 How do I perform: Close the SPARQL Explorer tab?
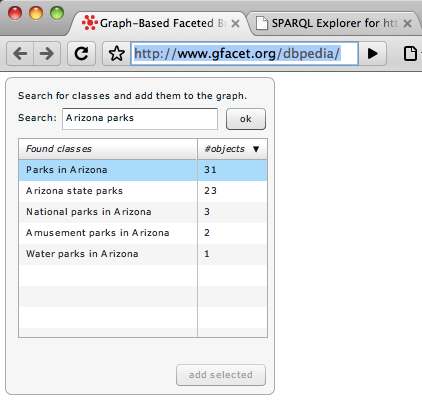coord(407,23)
